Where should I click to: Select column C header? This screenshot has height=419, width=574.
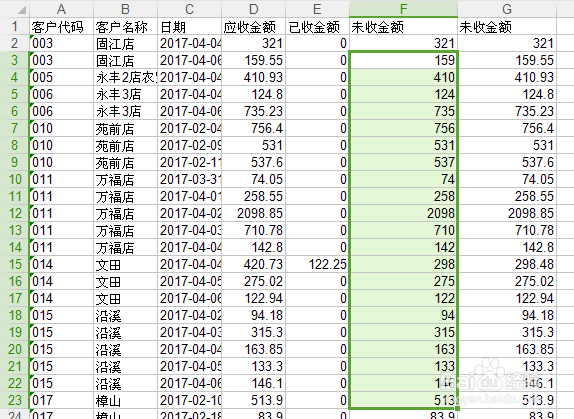[190, 9]
